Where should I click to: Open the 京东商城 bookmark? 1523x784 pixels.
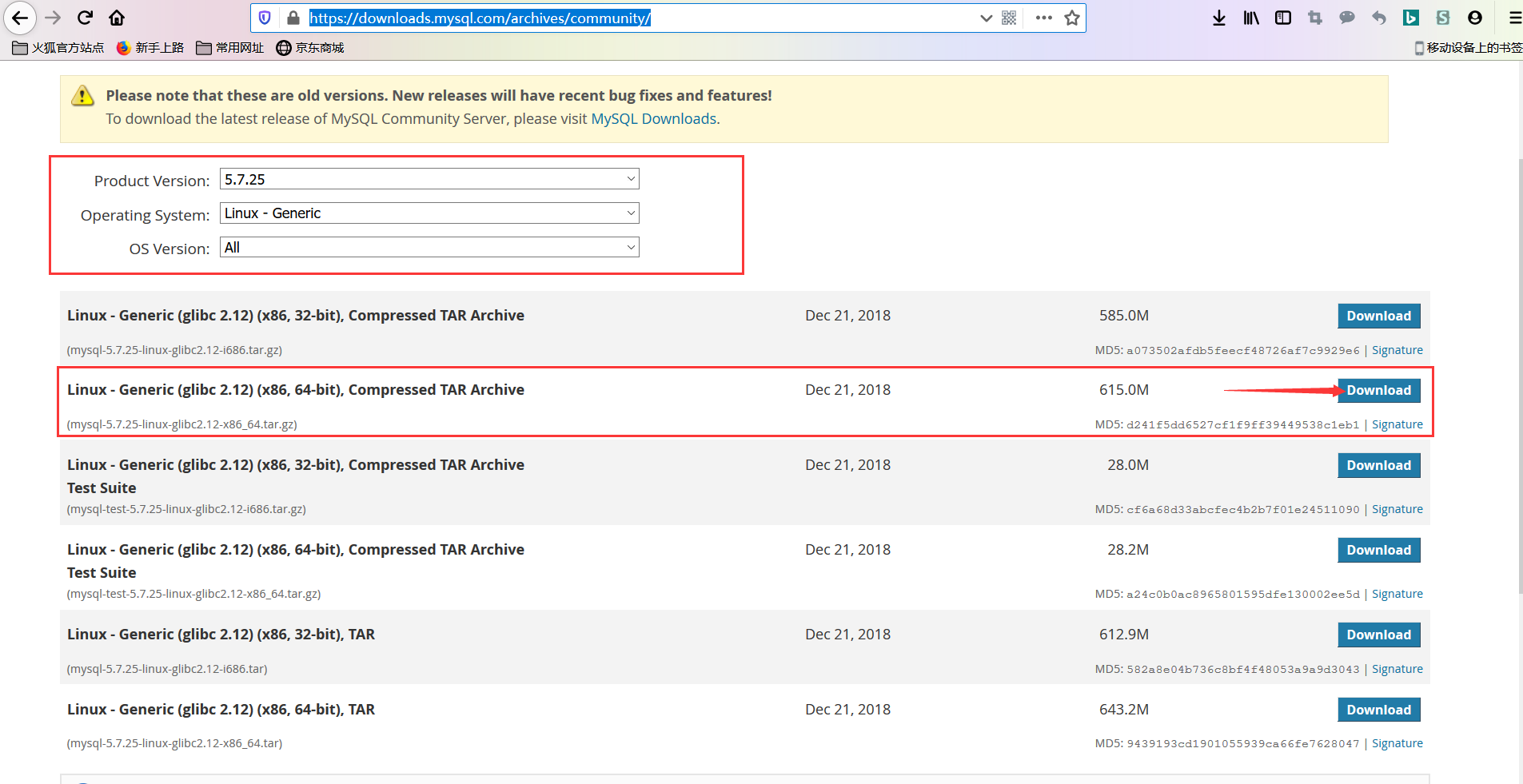point(310,48)
